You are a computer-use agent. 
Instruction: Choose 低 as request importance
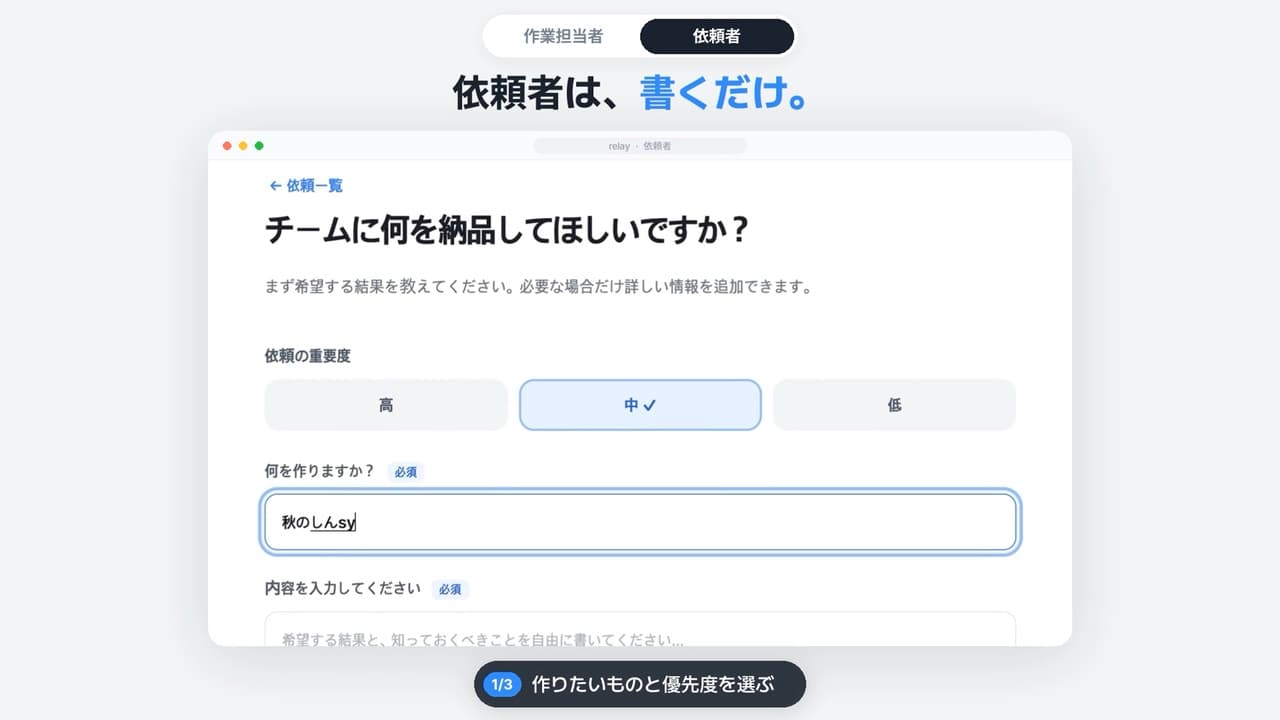[894, 405]
